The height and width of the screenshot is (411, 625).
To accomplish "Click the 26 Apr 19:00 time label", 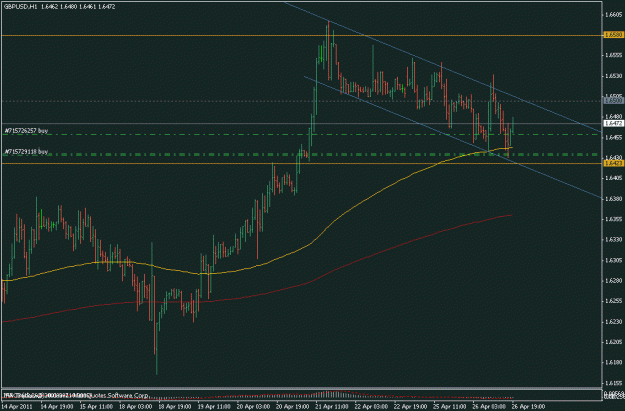I will pos(528,407).
